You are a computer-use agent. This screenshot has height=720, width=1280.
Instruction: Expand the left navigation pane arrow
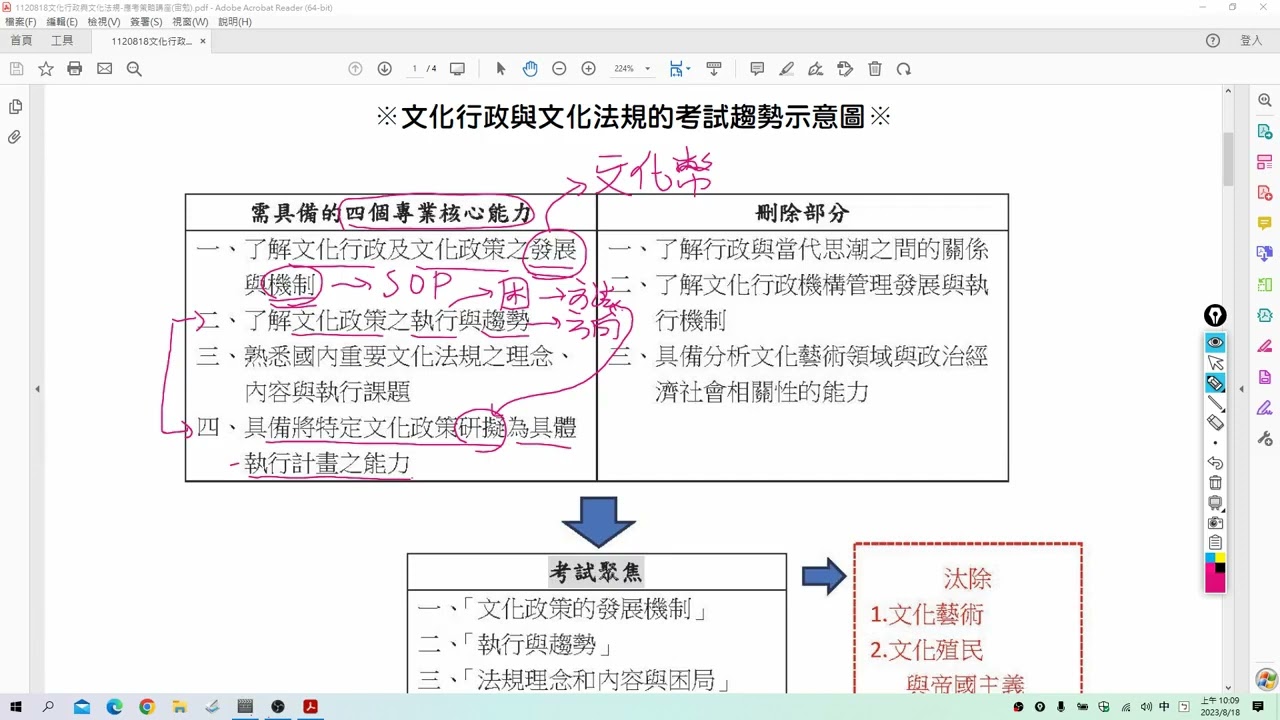point(37,389)
